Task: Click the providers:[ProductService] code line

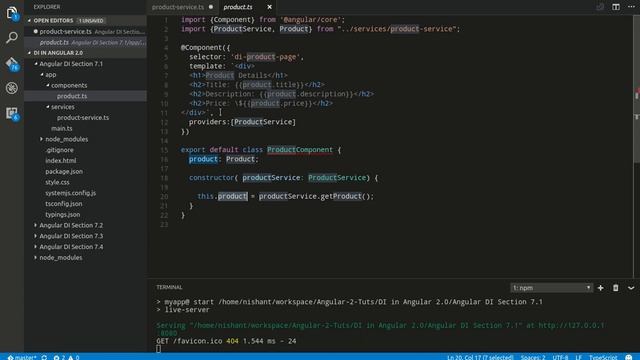Action: 242,122
